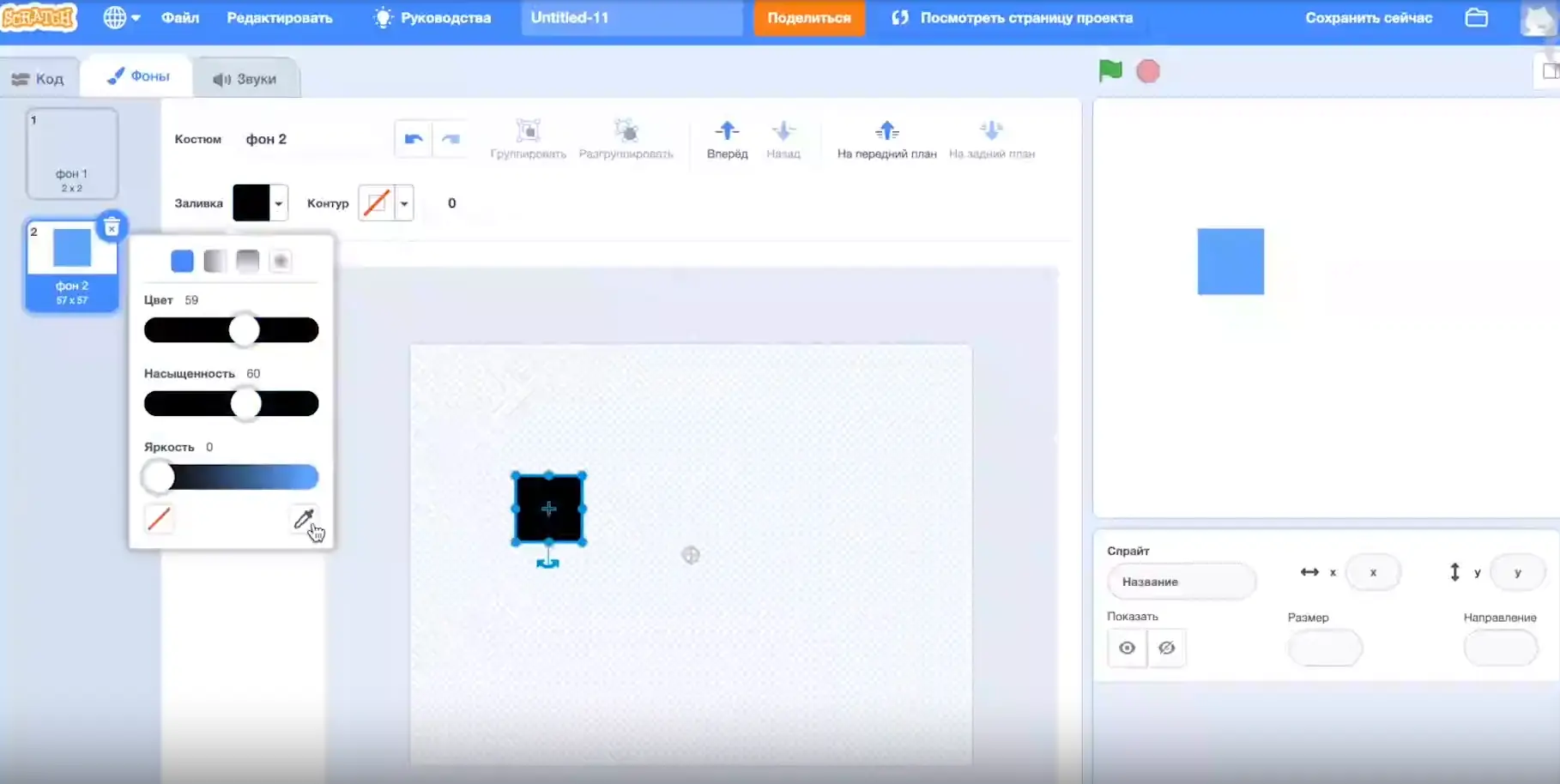The height and width of the screenshot is (784, 1560).
Task: Switch to the Код tab
Action: [x=39, y=79]
